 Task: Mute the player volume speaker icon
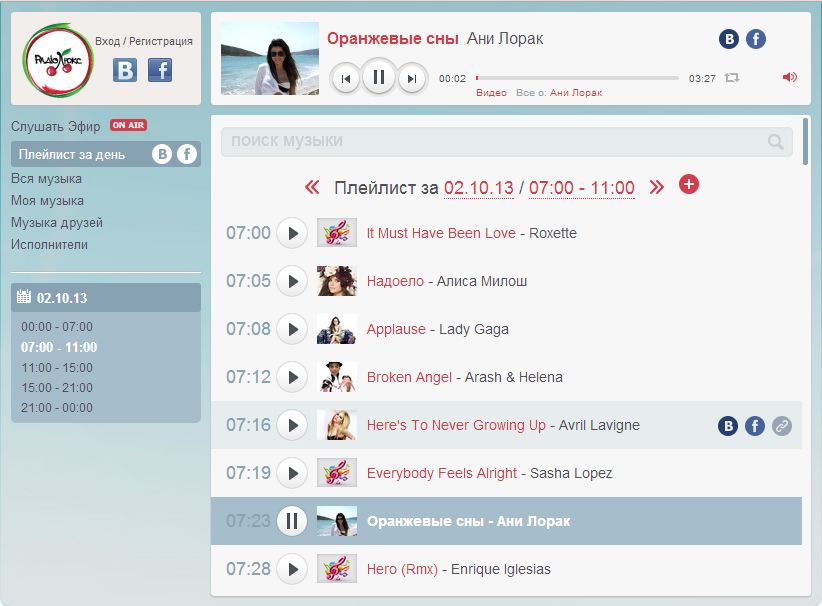789,77
